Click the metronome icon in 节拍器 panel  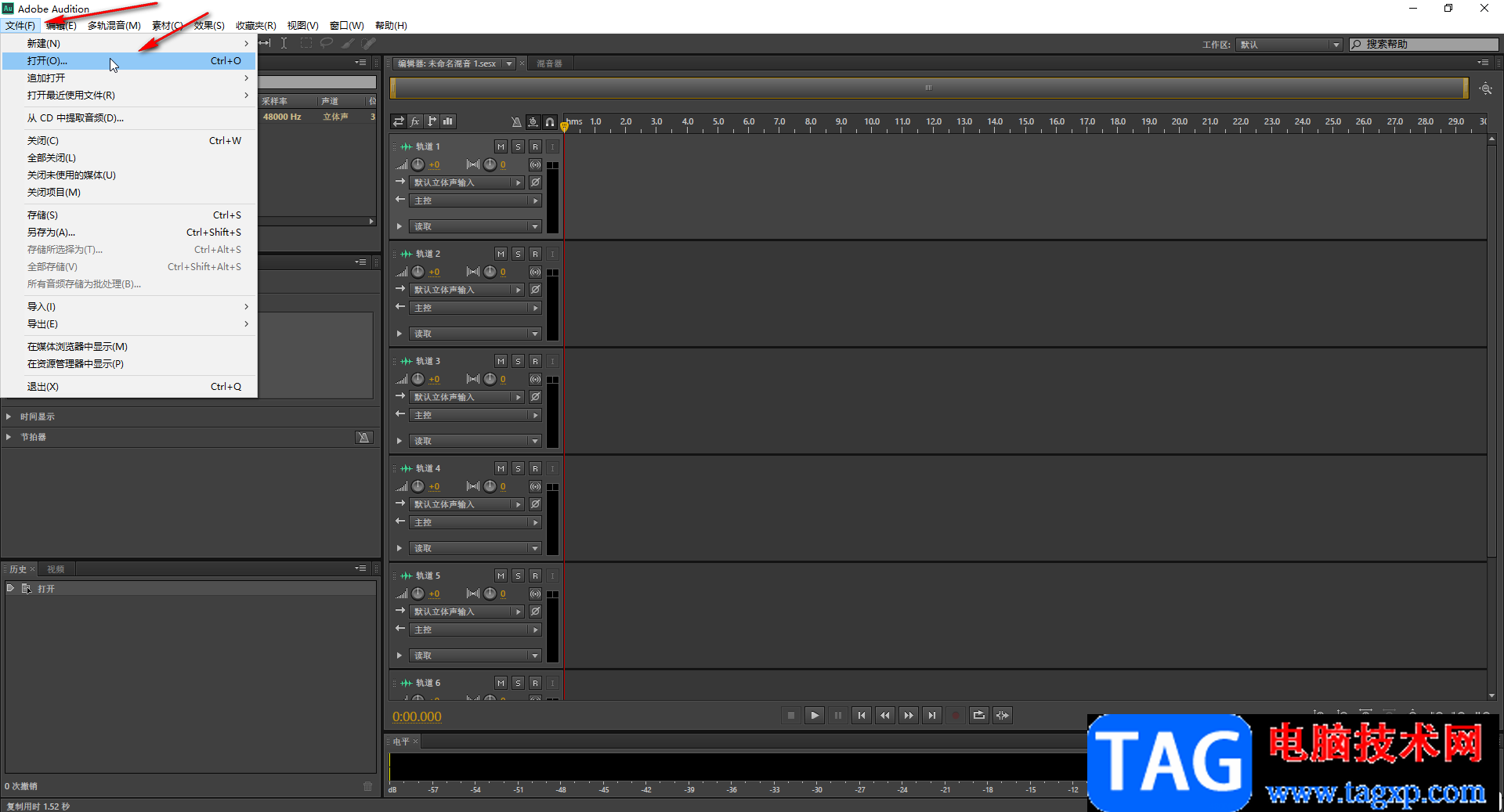pos(363,438)
